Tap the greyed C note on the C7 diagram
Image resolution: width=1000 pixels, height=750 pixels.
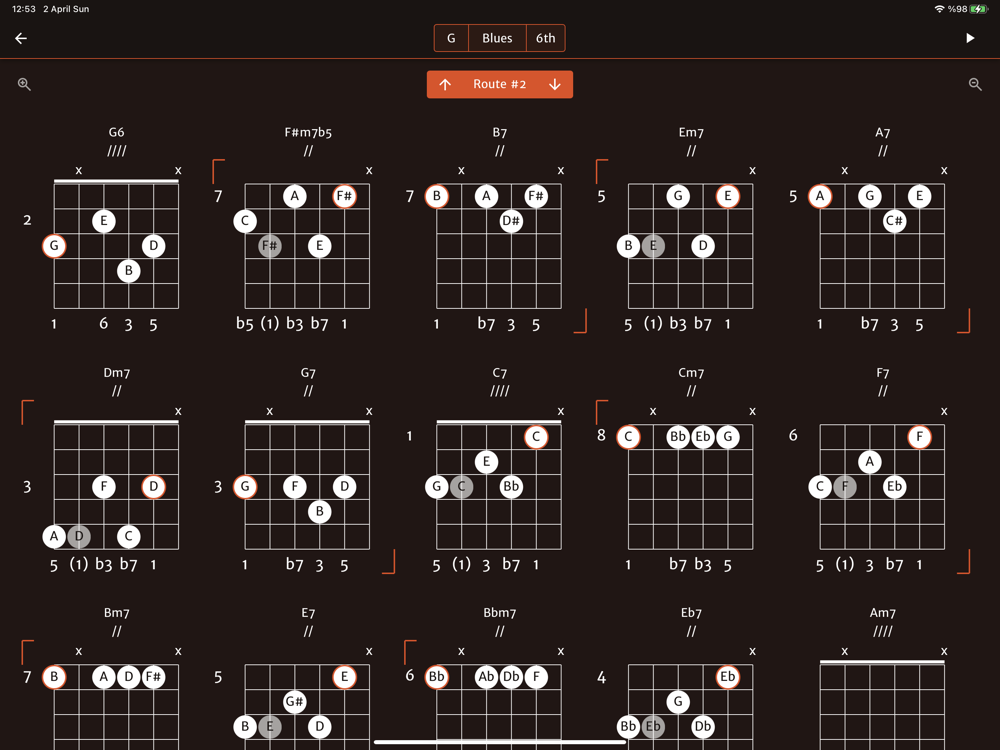tap(462, 487)
